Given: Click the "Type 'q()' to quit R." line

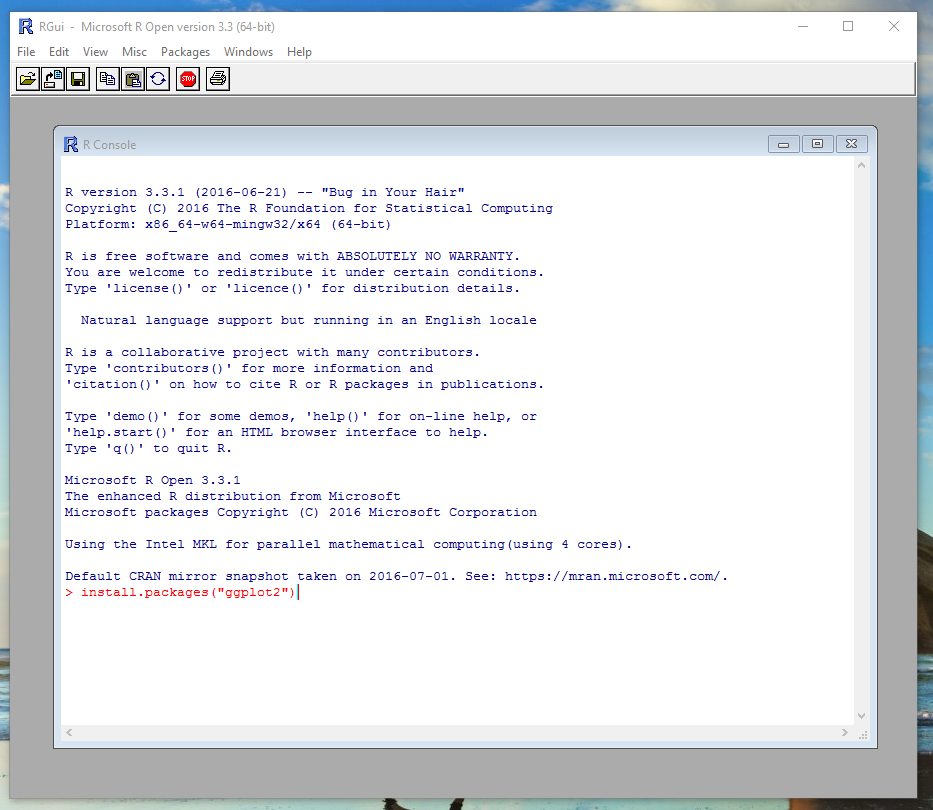Looking at the screenshot, I should (x=148, y=449).
